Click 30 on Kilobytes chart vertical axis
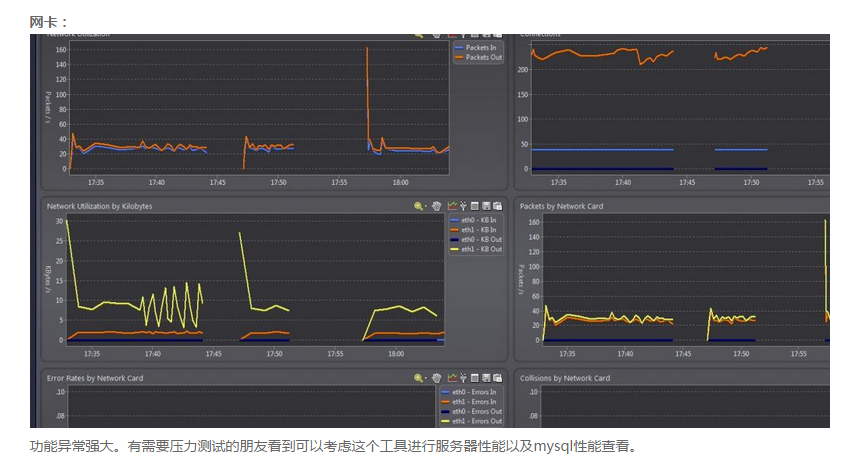 (x=59, y=221)
